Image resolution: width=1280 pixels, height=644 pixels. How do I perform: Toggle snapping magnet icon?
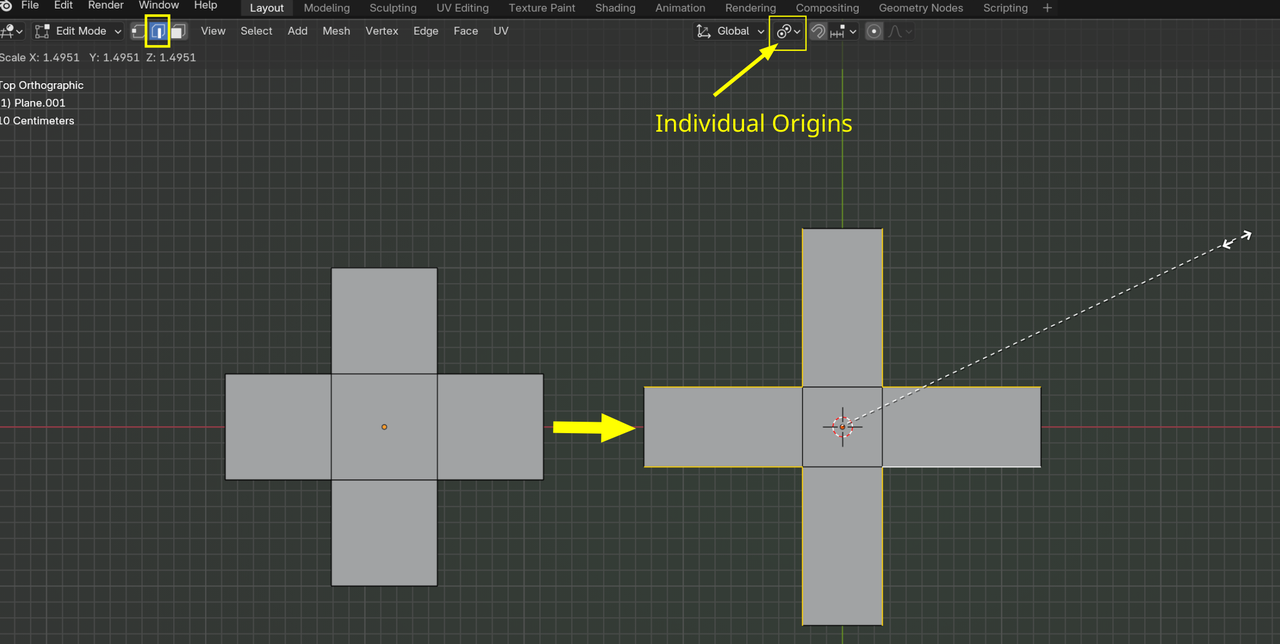click(818, 31)
